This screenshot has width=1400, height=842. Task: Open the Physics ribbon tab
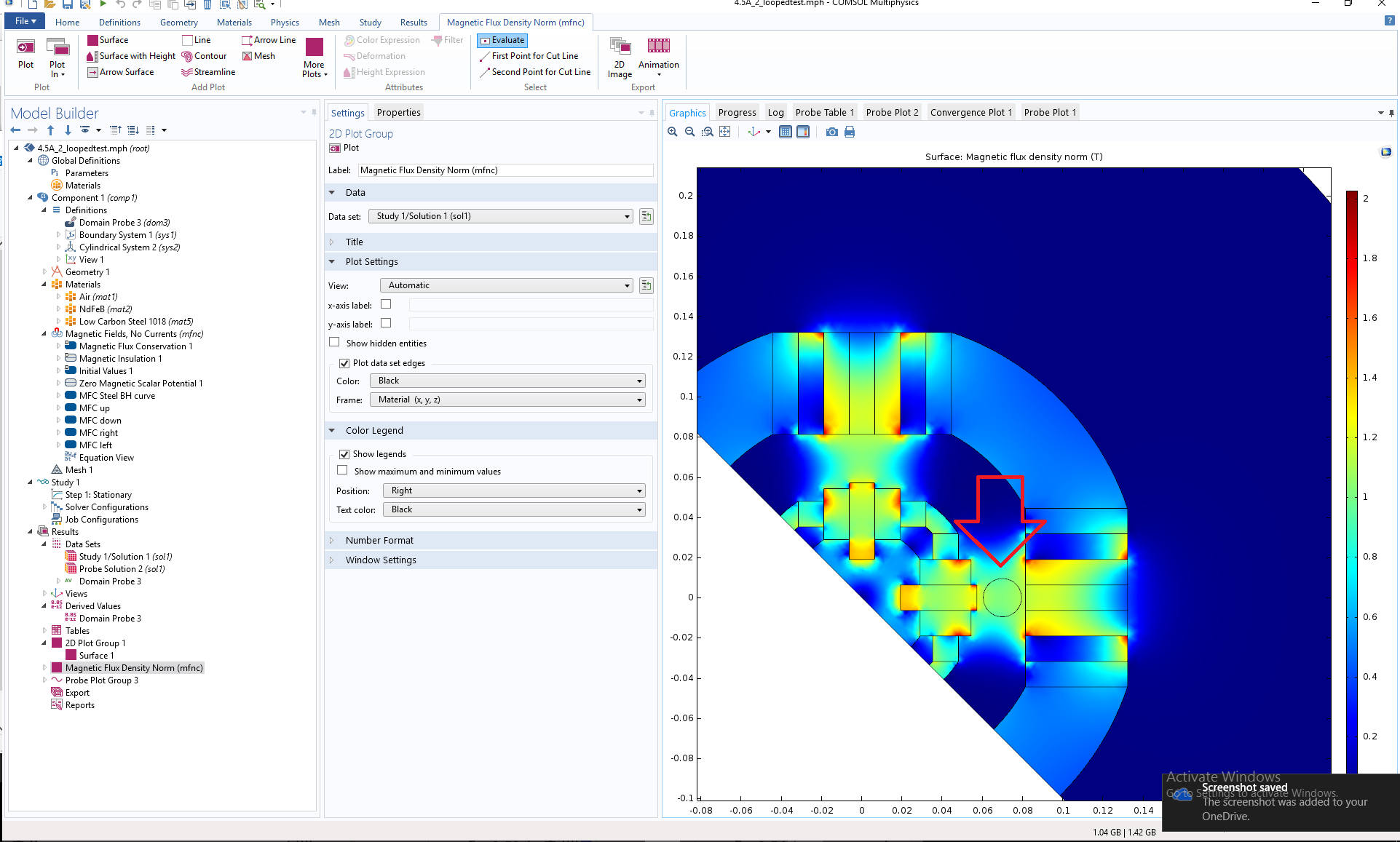[x=285, y=23]
